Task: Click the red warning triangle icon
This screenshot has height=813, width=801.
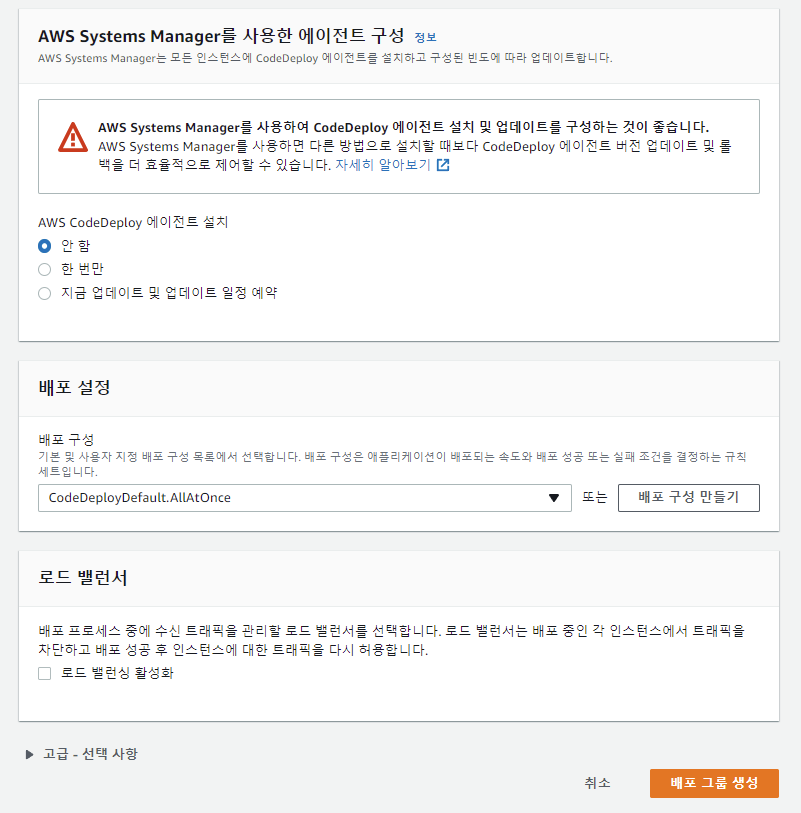Action: pyautogui.click(x=73, y=137)
